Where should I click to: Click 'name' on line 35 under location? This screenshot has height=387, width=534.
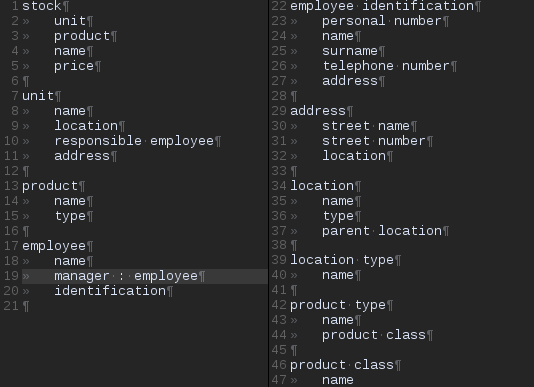point(338,201)
